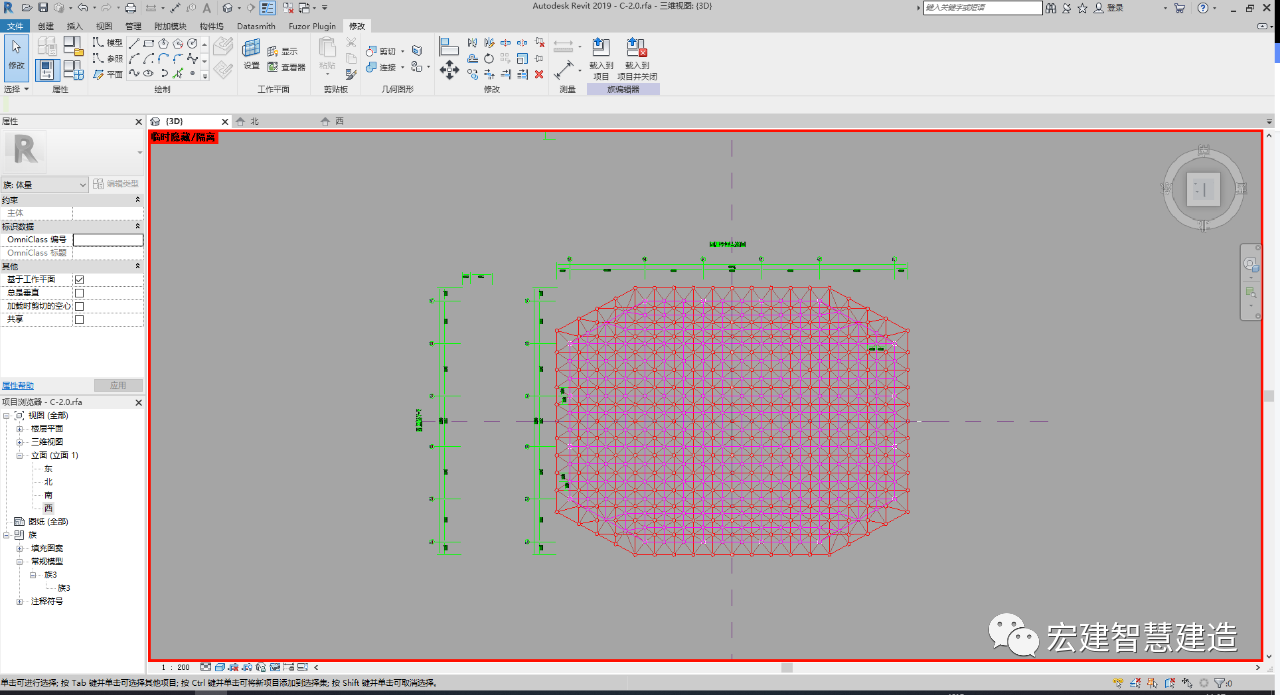Image resolution: width=1280 pixels, height=695 pixels.
Task: Check the 共享 checkbox
Action: click(x=79, y=319)
